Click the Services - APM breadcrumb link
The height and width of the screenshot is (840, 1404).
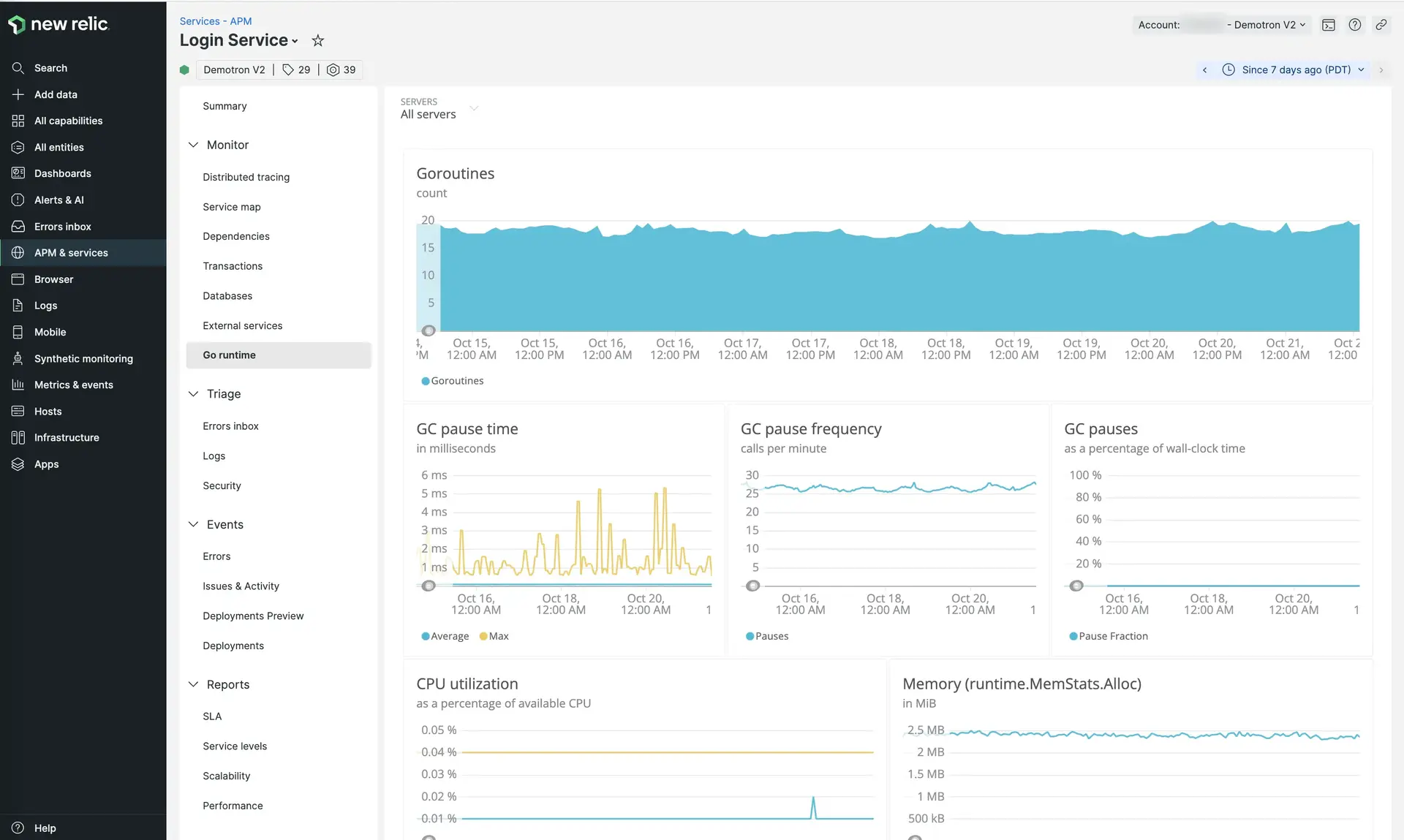click(x=215, y=21)
